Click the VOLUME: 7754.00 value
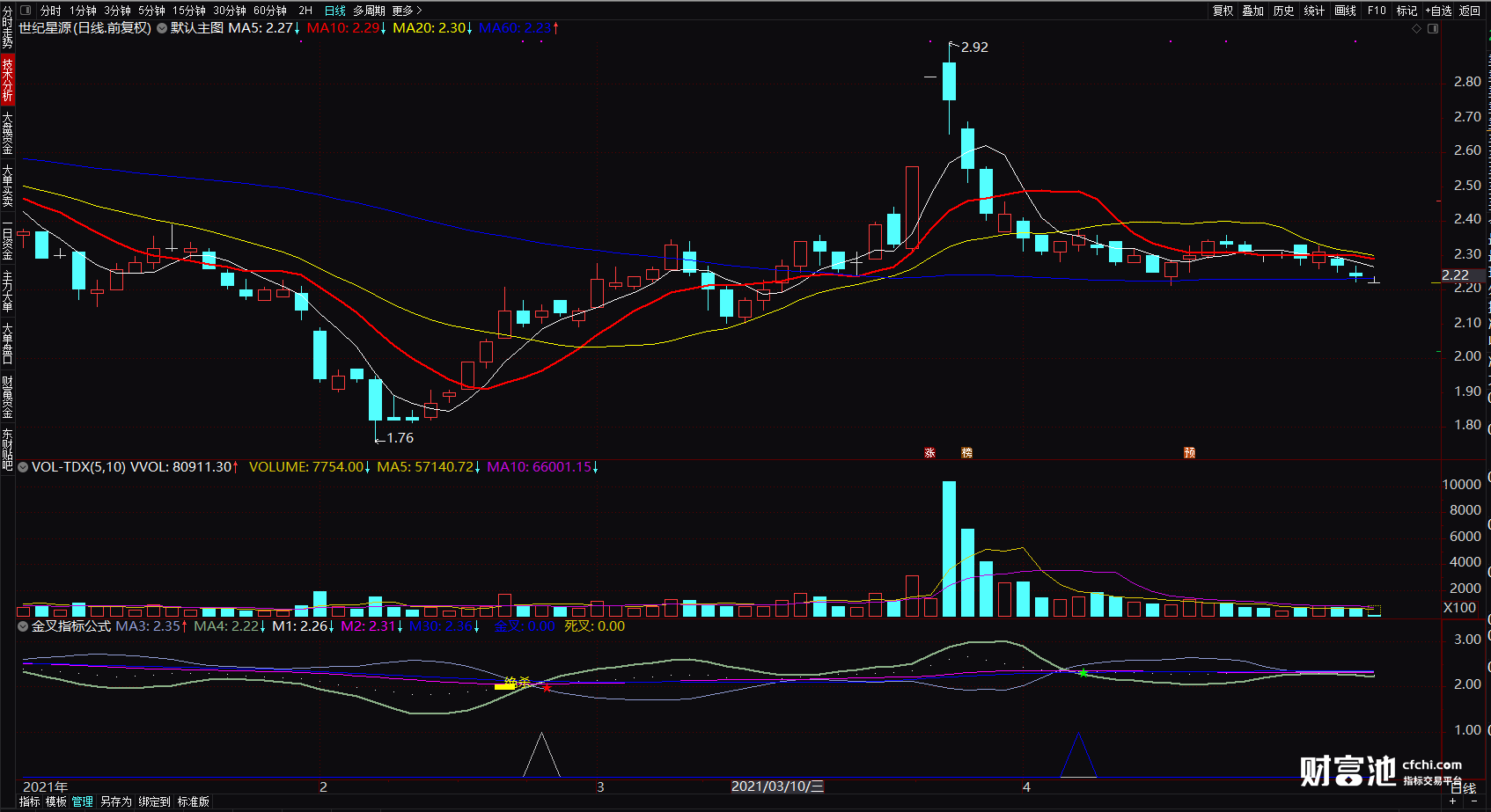 306,467
